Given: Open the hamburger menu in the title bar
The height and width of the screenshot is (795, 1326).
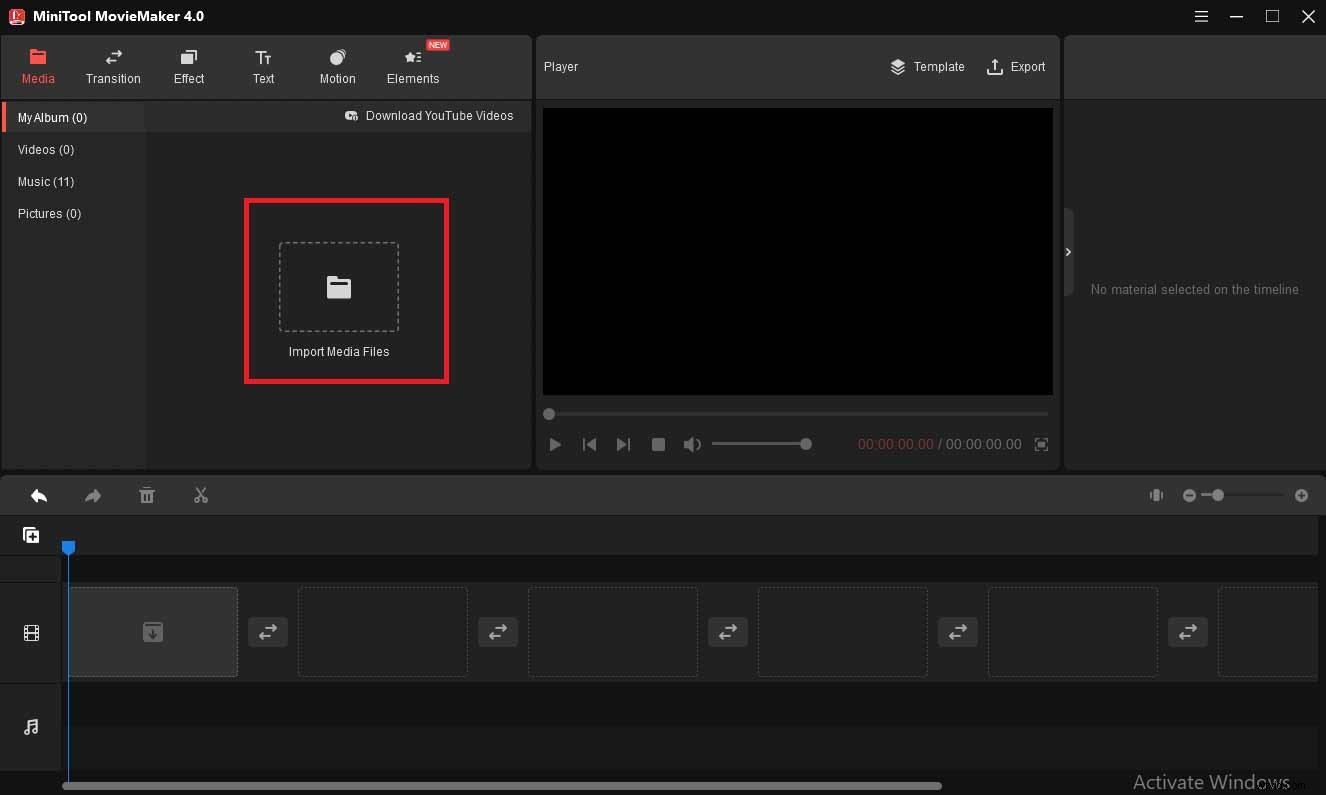Looking at the screenshot, I should [1201, 16].
